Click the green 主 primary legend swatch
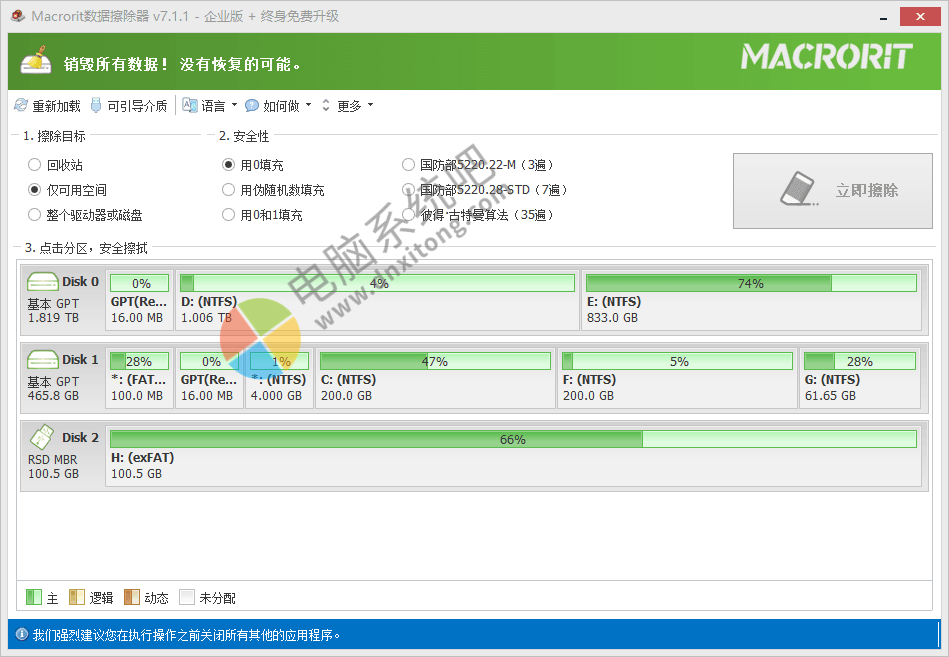This screenshot has width=949, height=657. (34, 598)
